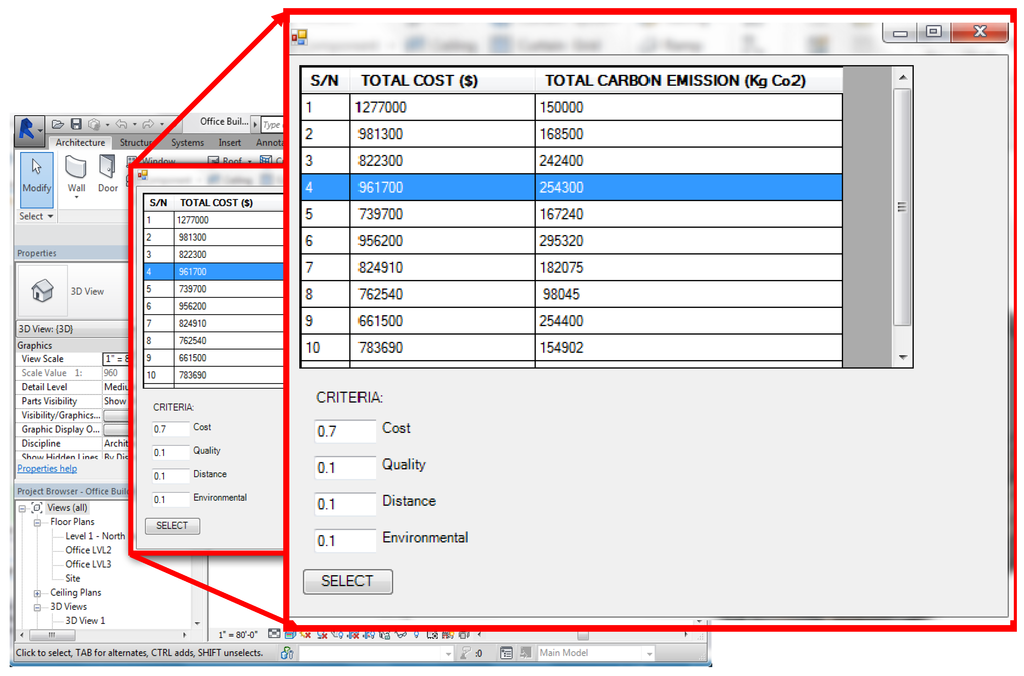Image resolution: width=1024 pixels, height=676 pixels.
Task: Switch to the Architecture ribbon tab
Action: pyautogui.click(x=80, y=143)
